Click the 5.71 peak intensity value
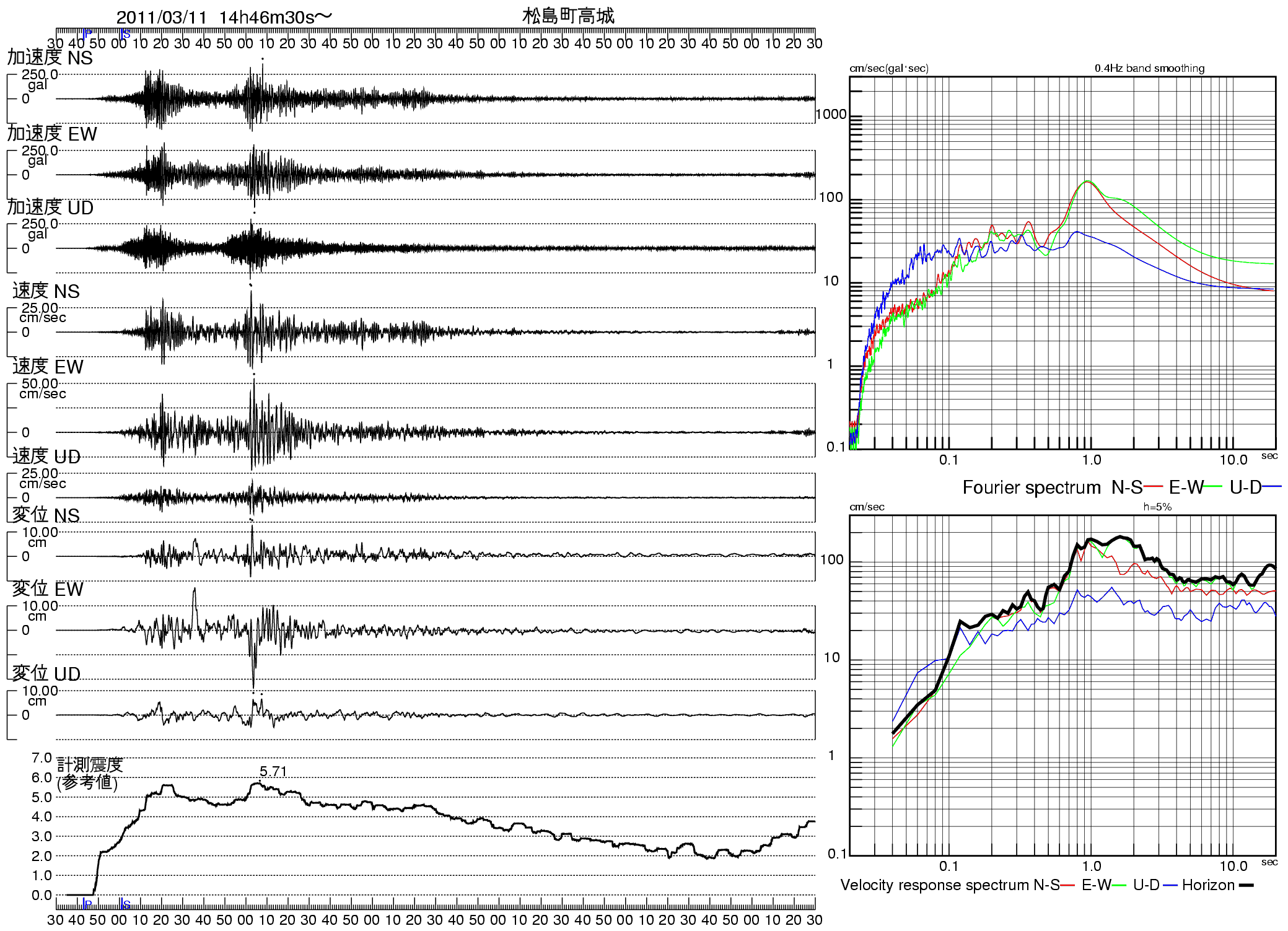The width and height of the screenshot is (1288, 931). tap(273, 771)
